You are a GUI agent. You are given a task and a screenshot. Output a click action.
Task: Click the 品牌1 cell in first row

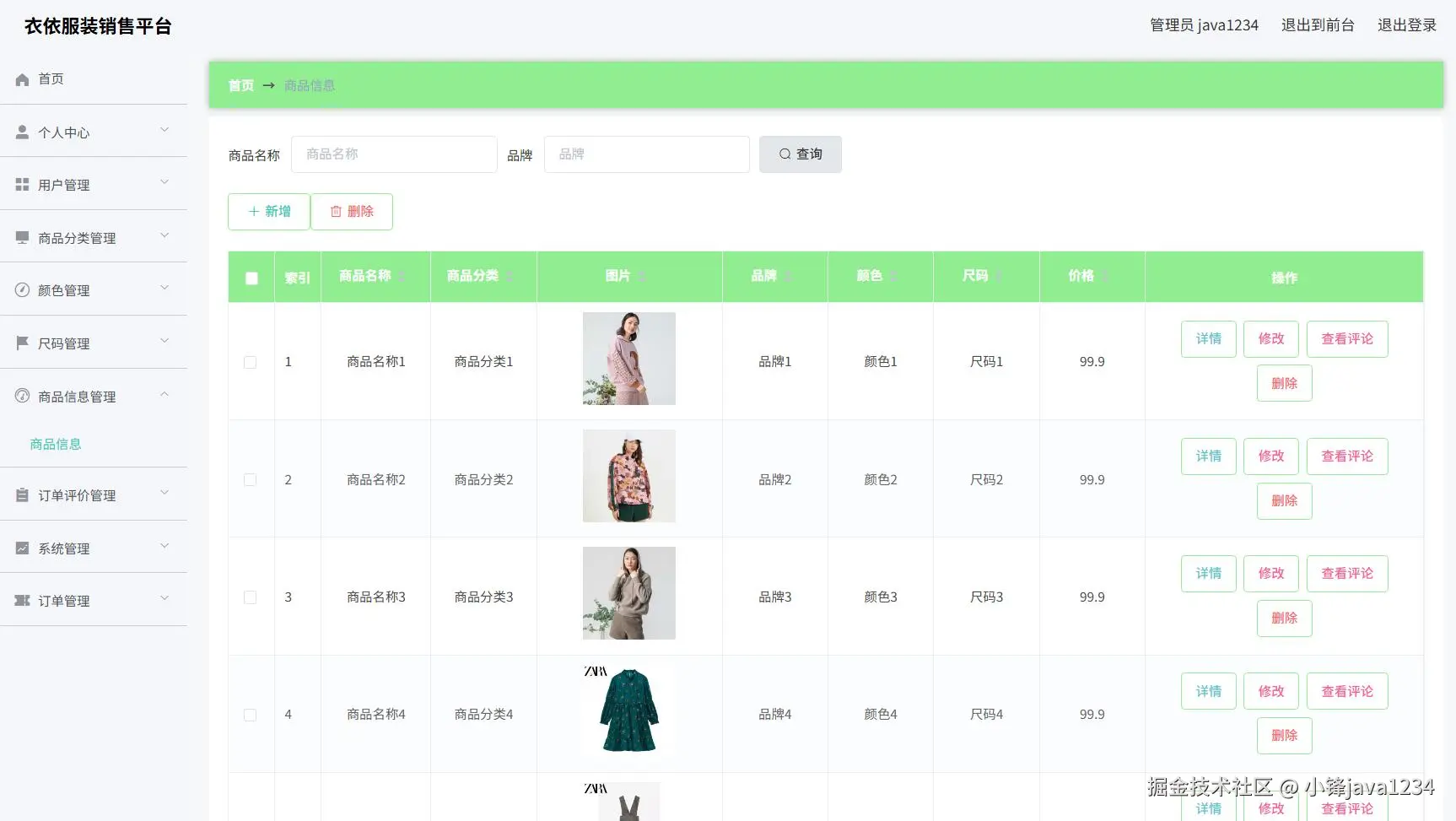tap(775, 362)
